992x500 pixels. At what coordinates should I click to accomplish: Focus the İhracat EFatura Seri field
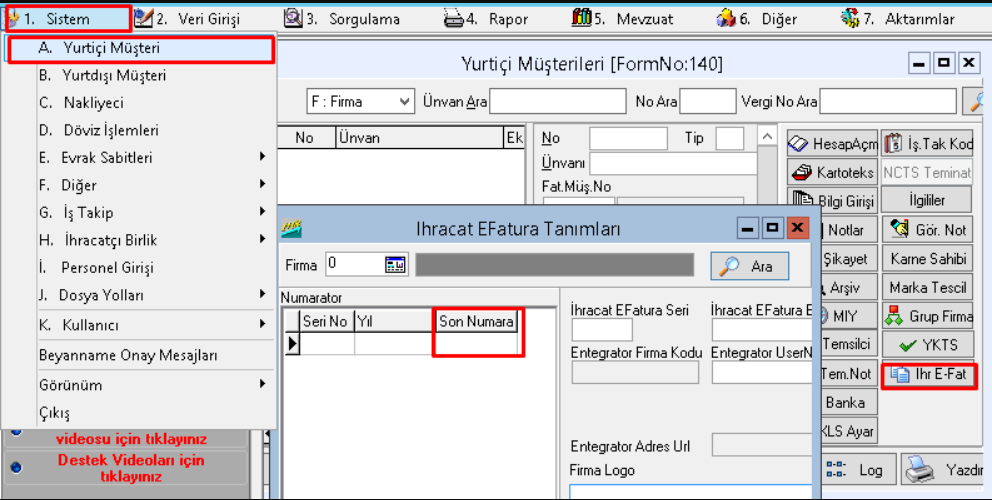[x=602, y=330]
